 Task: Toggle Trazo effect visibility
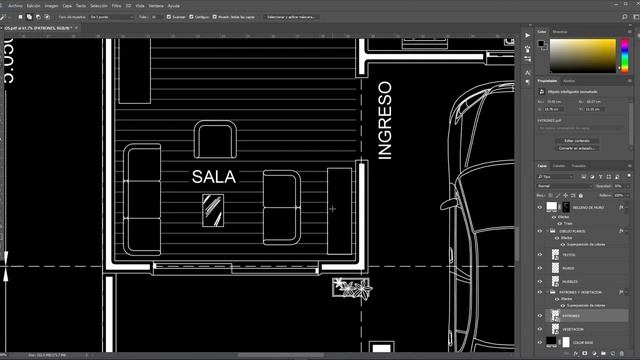(x=560, y=224)
